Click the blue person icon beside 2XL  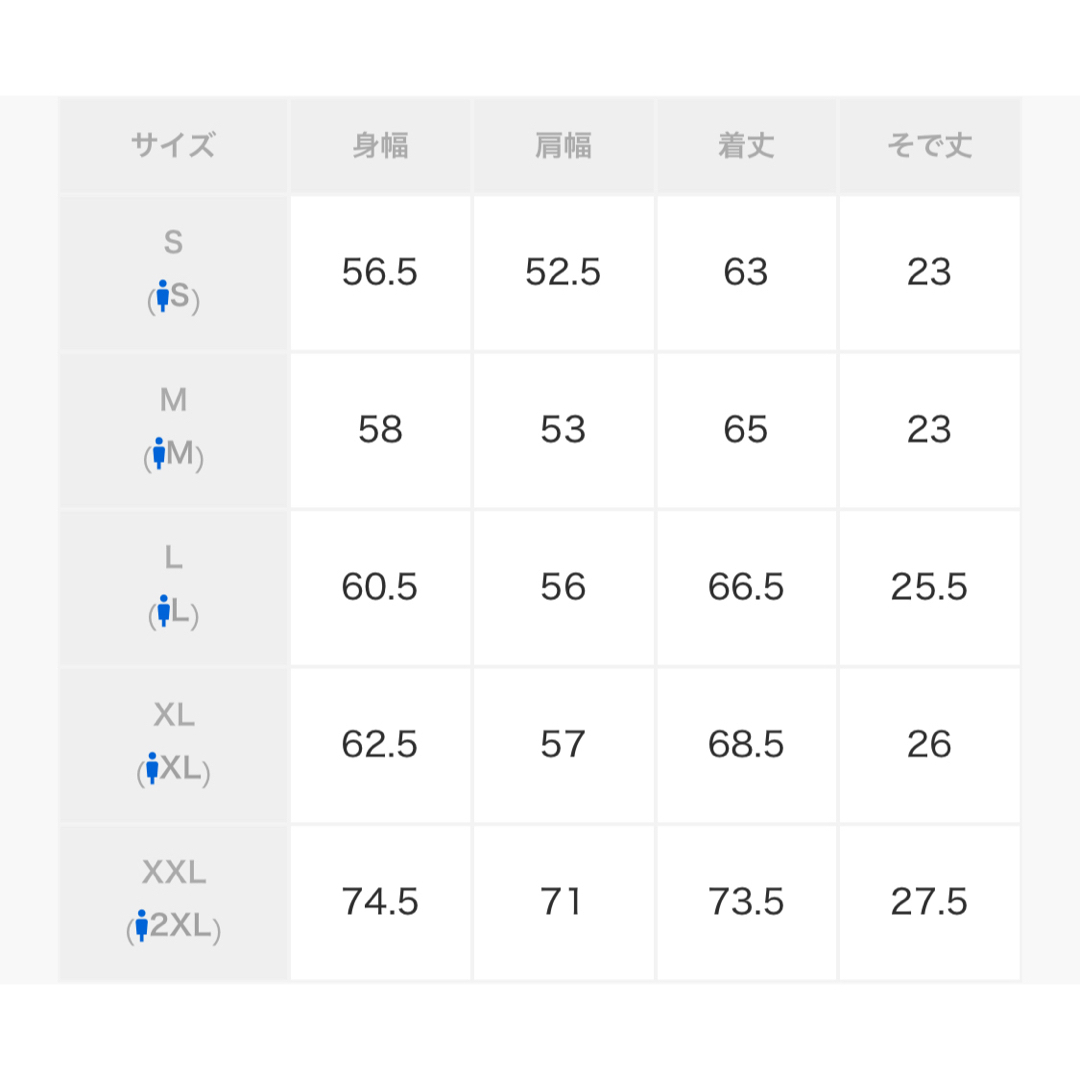(x=141, y=926)
